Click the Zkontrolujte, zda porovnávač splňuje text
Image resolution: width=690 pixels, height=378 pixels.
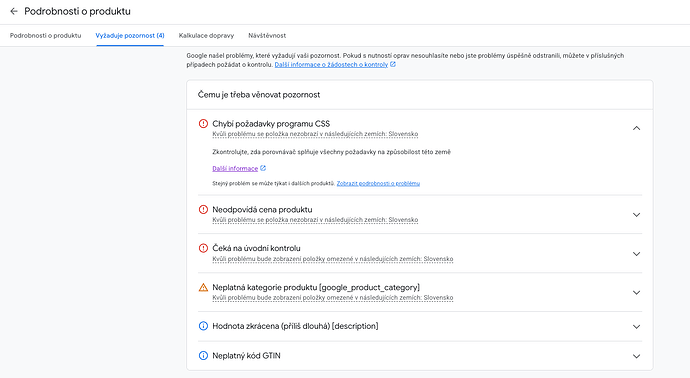332,152
